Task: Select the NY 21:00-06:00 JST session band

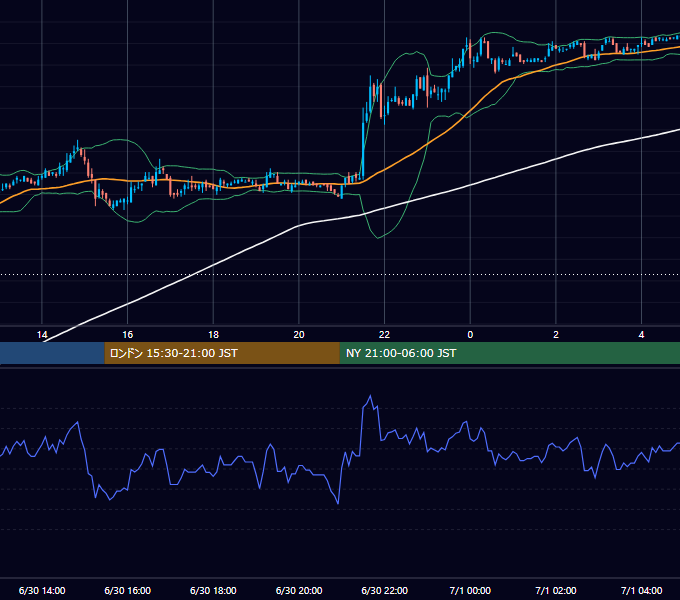Action: pos(510,353)
